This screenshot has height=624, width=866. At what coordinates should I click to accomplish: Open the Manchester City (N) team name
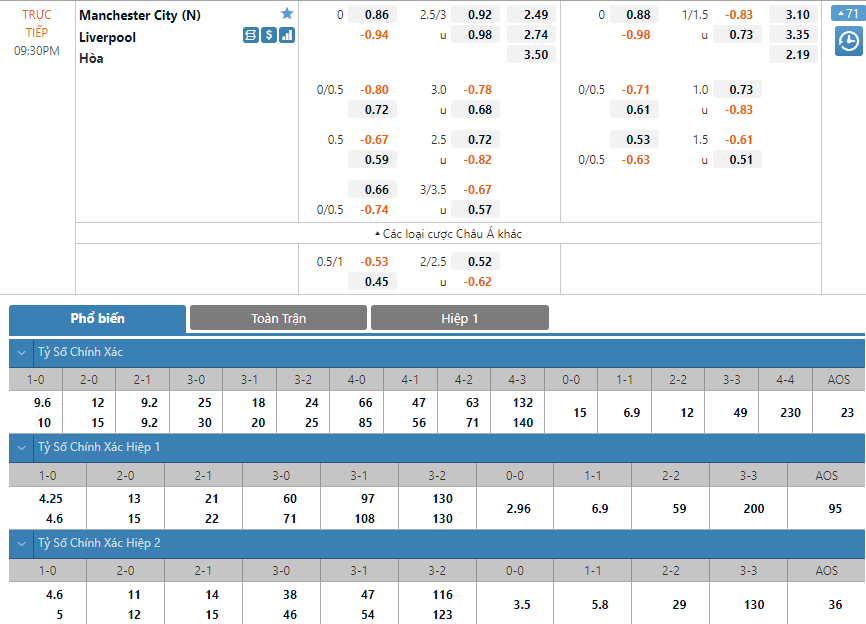(x=140, y=15)
